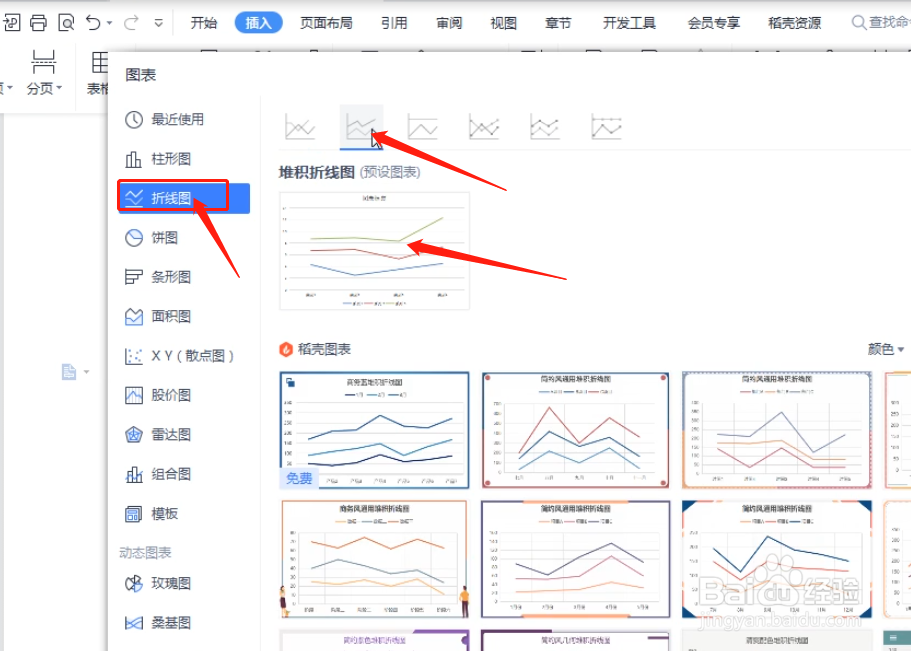Click the 图表 dialog title
Viewport: 911px width, 651px height.
141,75
